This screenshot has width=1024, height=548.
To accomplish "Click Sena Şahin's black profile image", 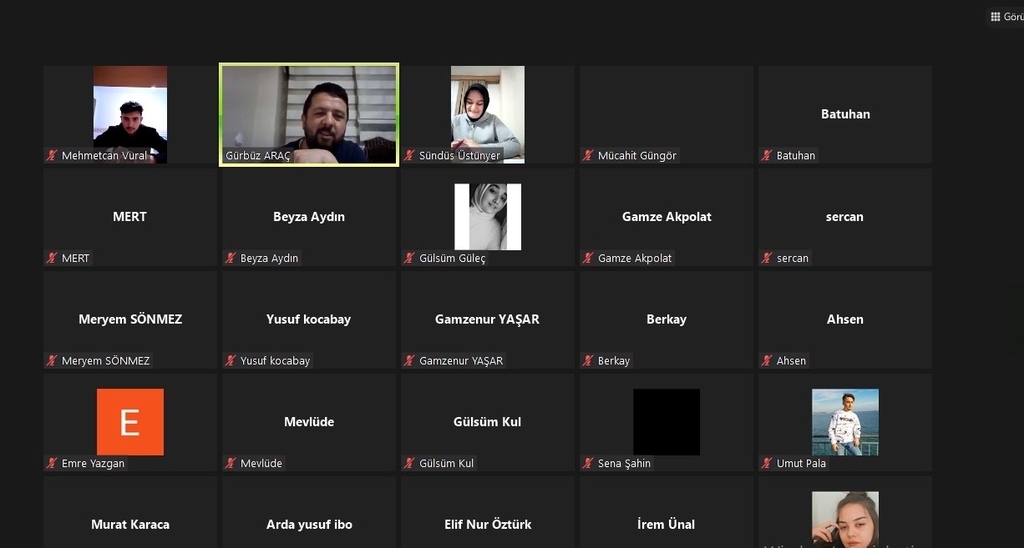I will pos(666,422).
